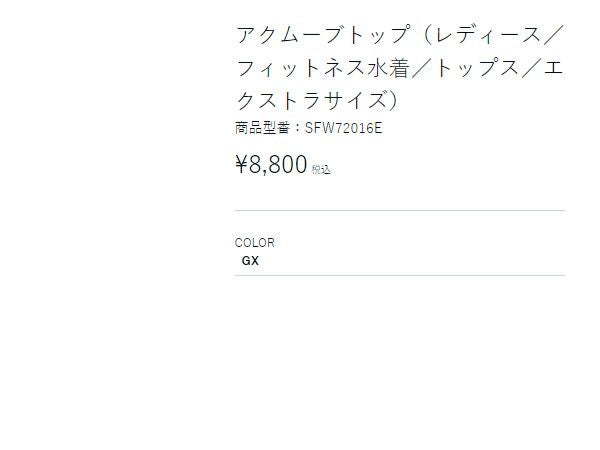Click the yen symbol in the price
Image resolution: width=600 pixels, height=450 pixels.
(x=242, y=165)
